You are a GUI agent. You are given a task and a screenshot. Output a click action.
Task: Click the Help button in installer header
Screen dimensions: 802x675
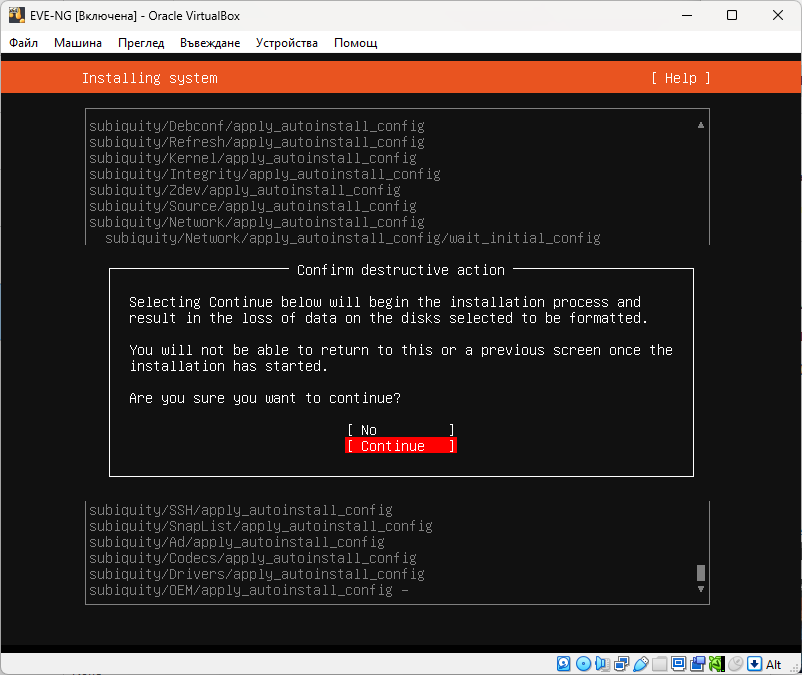[680, 78]
